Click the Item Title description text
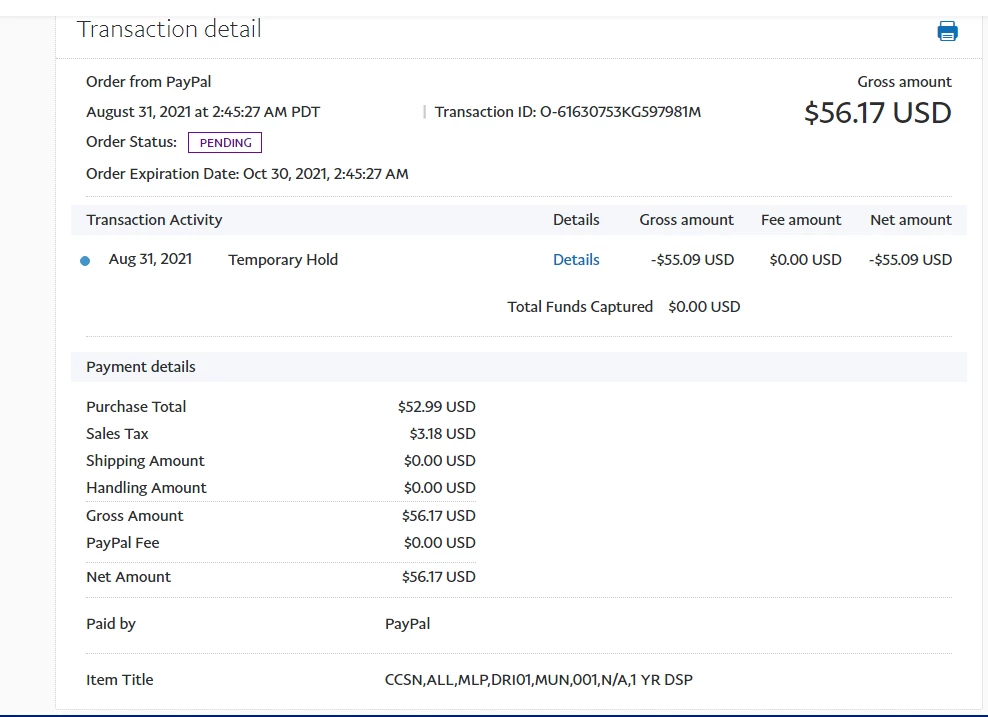Screen dimensions: 988x717 tap(539, 680)
